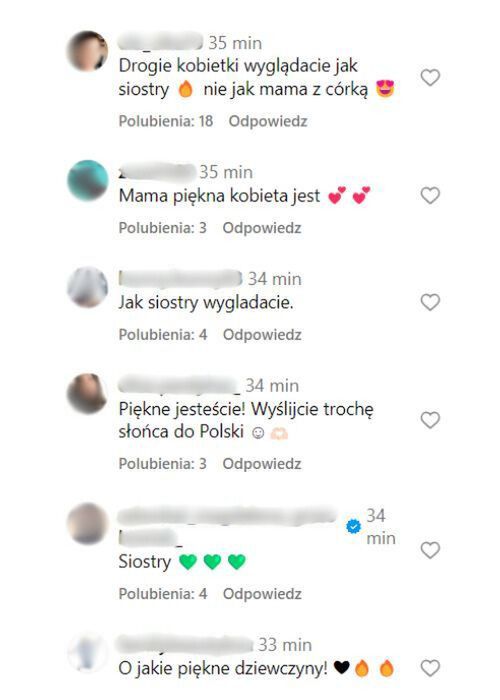Tap heart beside 'Jak siostry wygladacie.'
Screen dimensions: 500x700
tap(430, 302)
